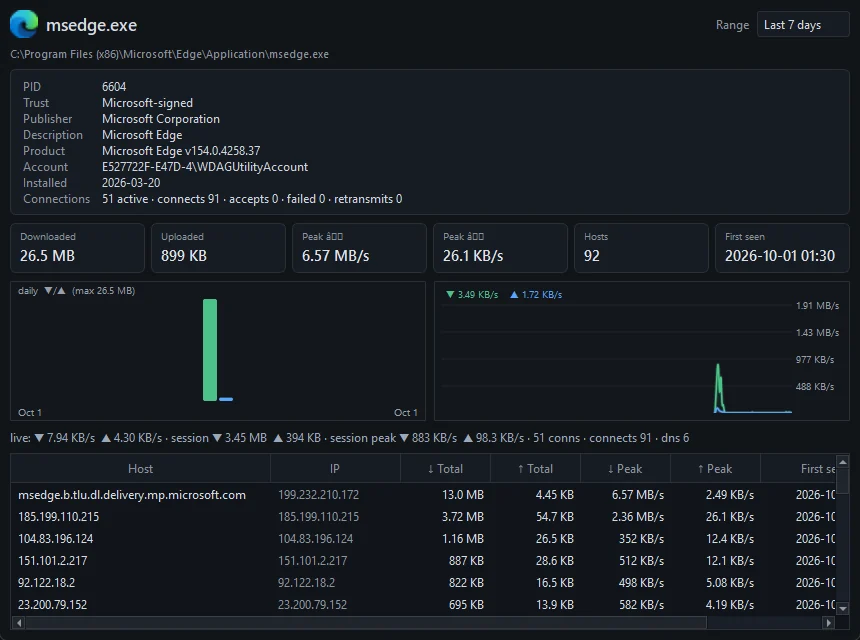Select host row 151.101.2.217
This screenshot has height=640, width=860.
click(x=423, y=560)
